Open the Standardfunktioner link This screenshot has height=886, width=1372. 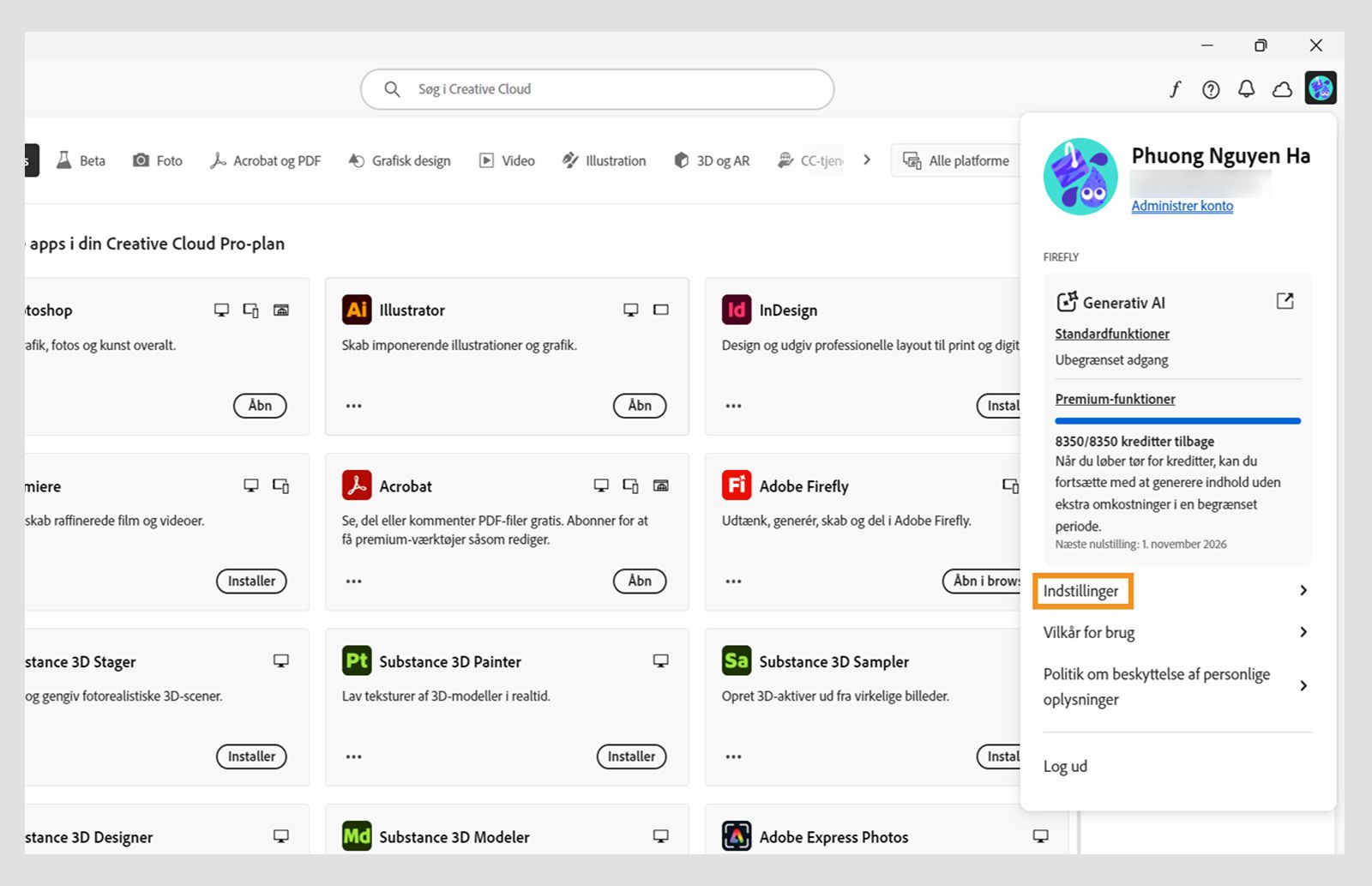(x=1112, y=334)
